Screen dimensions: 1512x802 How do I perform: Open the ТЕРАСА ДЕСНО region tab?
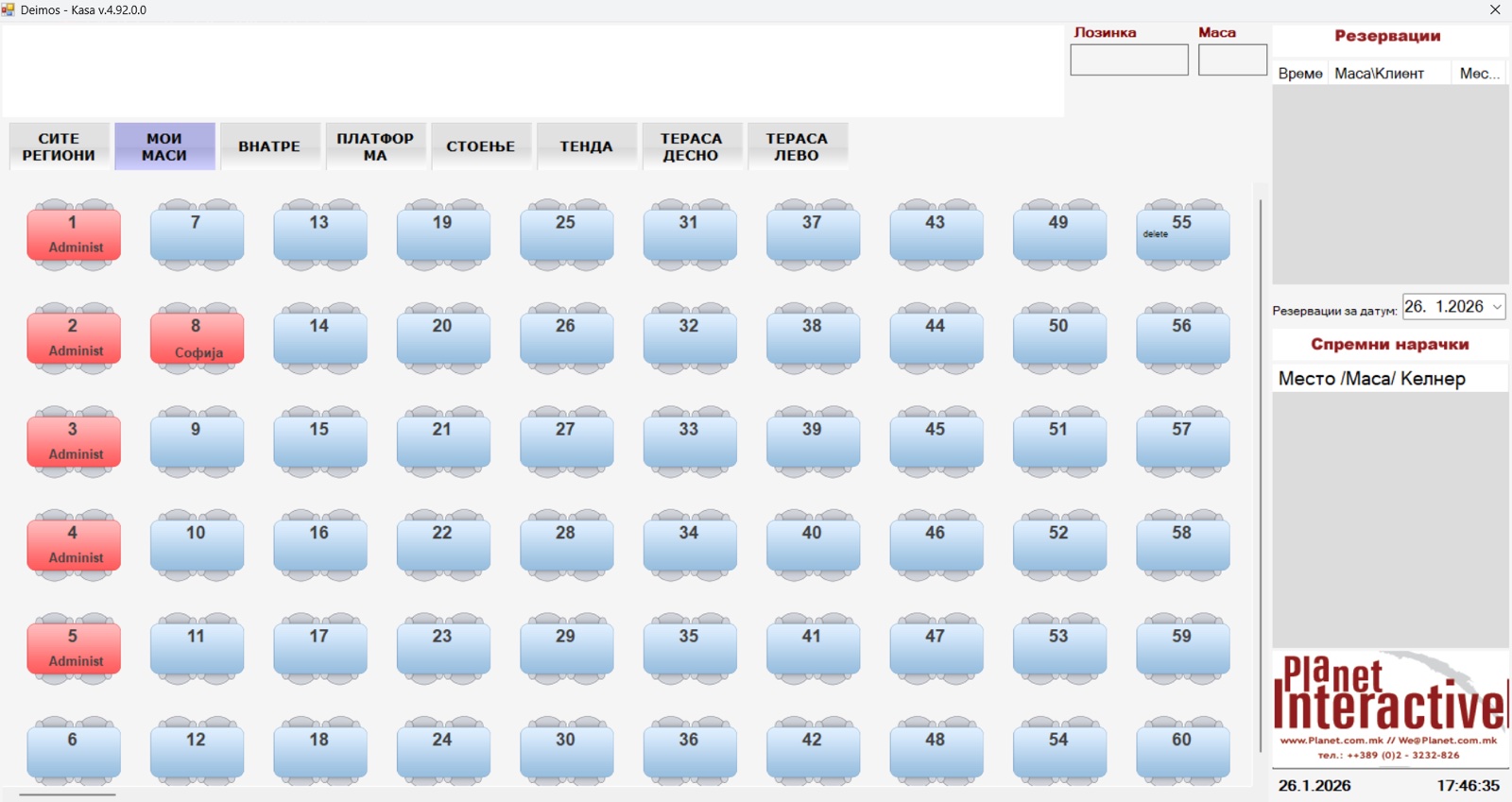691,146
